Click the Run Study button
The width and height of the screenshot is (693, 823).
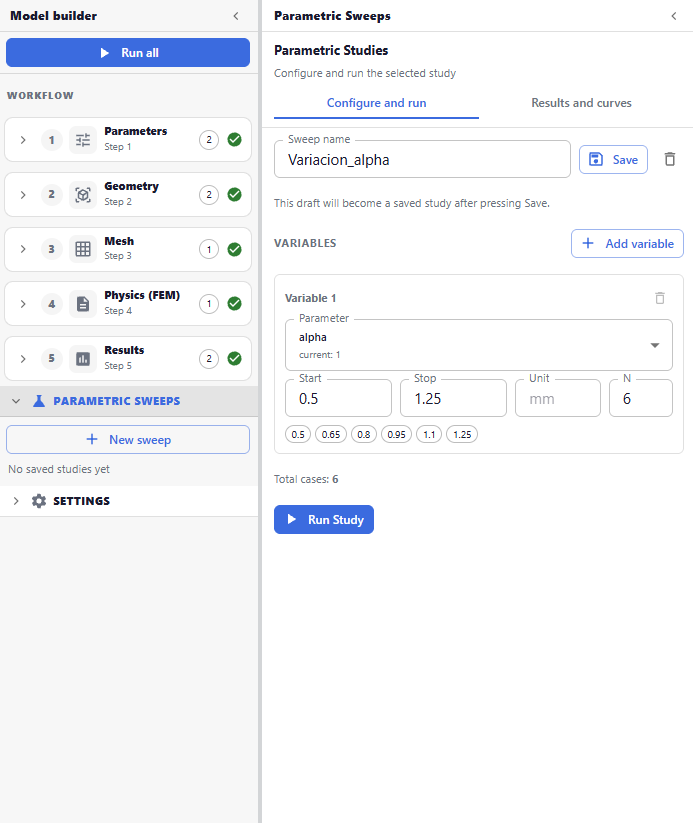[324, 520]
